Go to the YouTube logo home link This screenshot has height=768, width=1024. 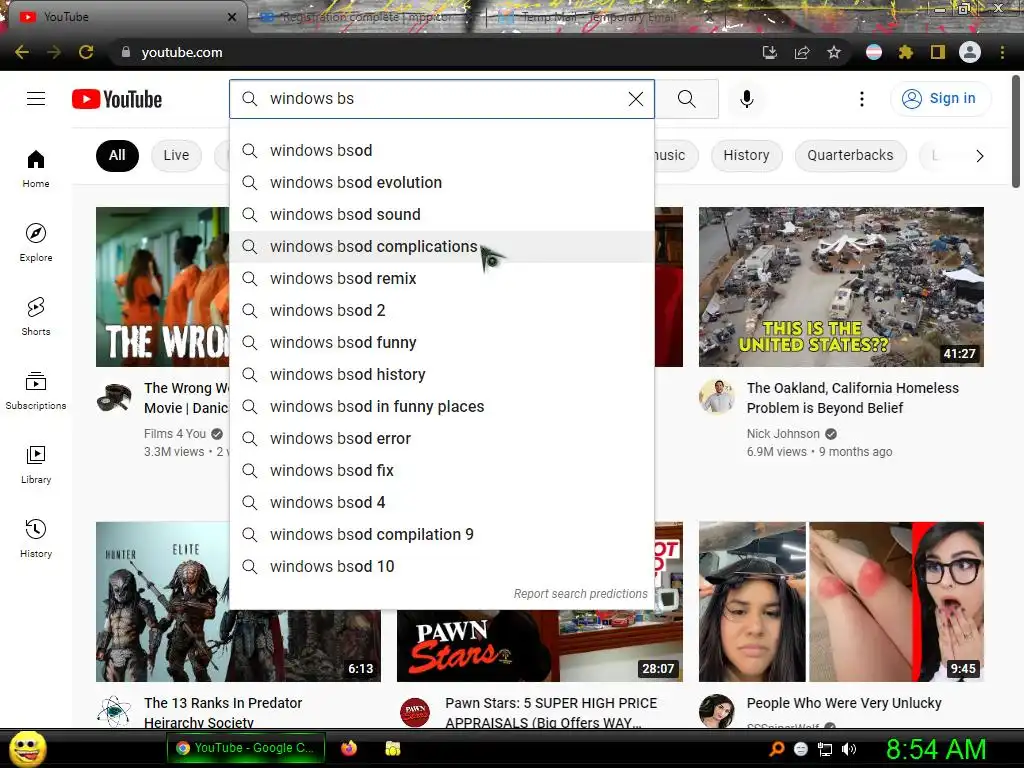click(117, 99)
